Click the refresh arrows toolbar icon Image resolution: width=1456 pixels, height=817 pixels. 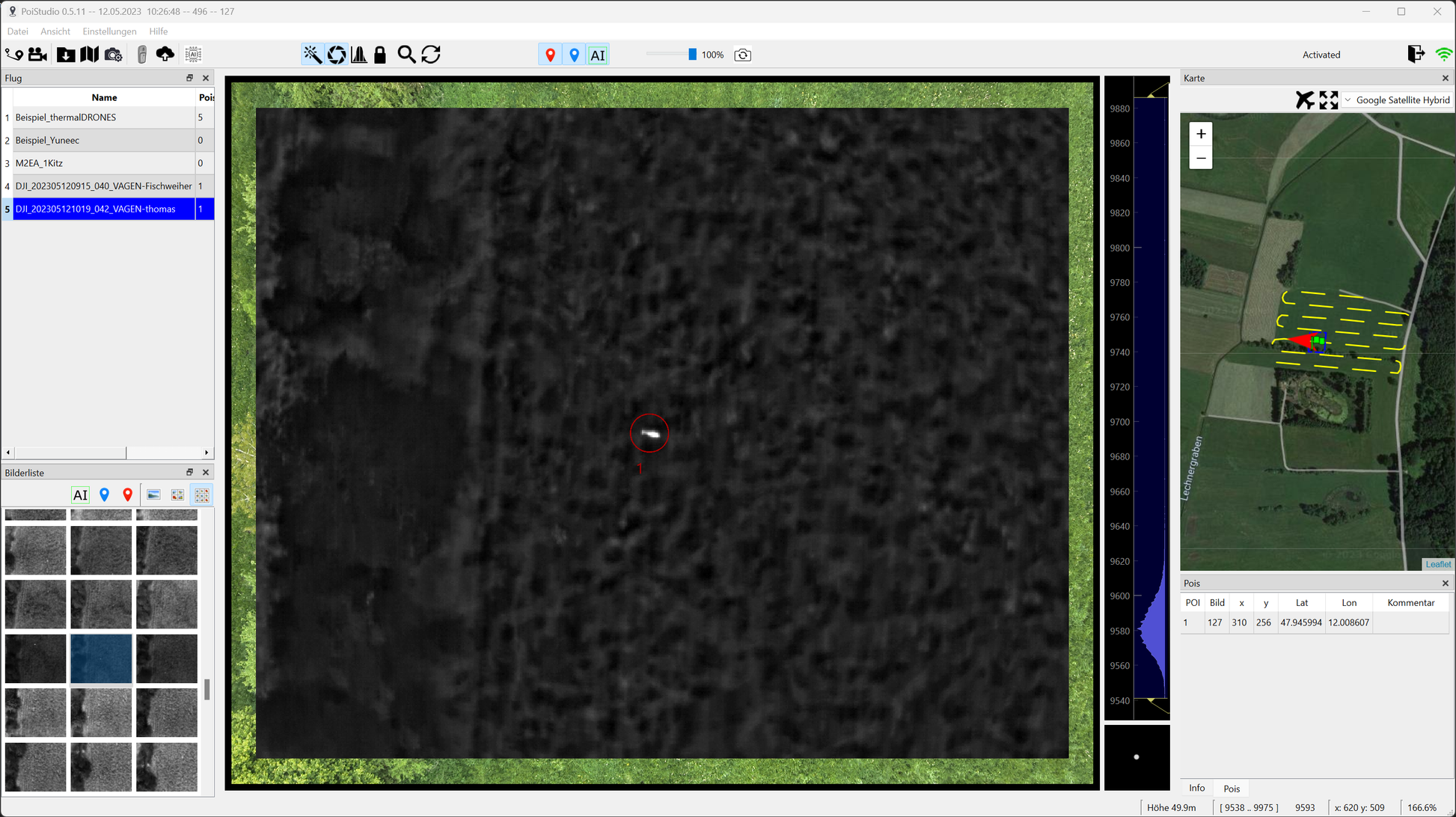pyautogui.click(x=431, y=55)
